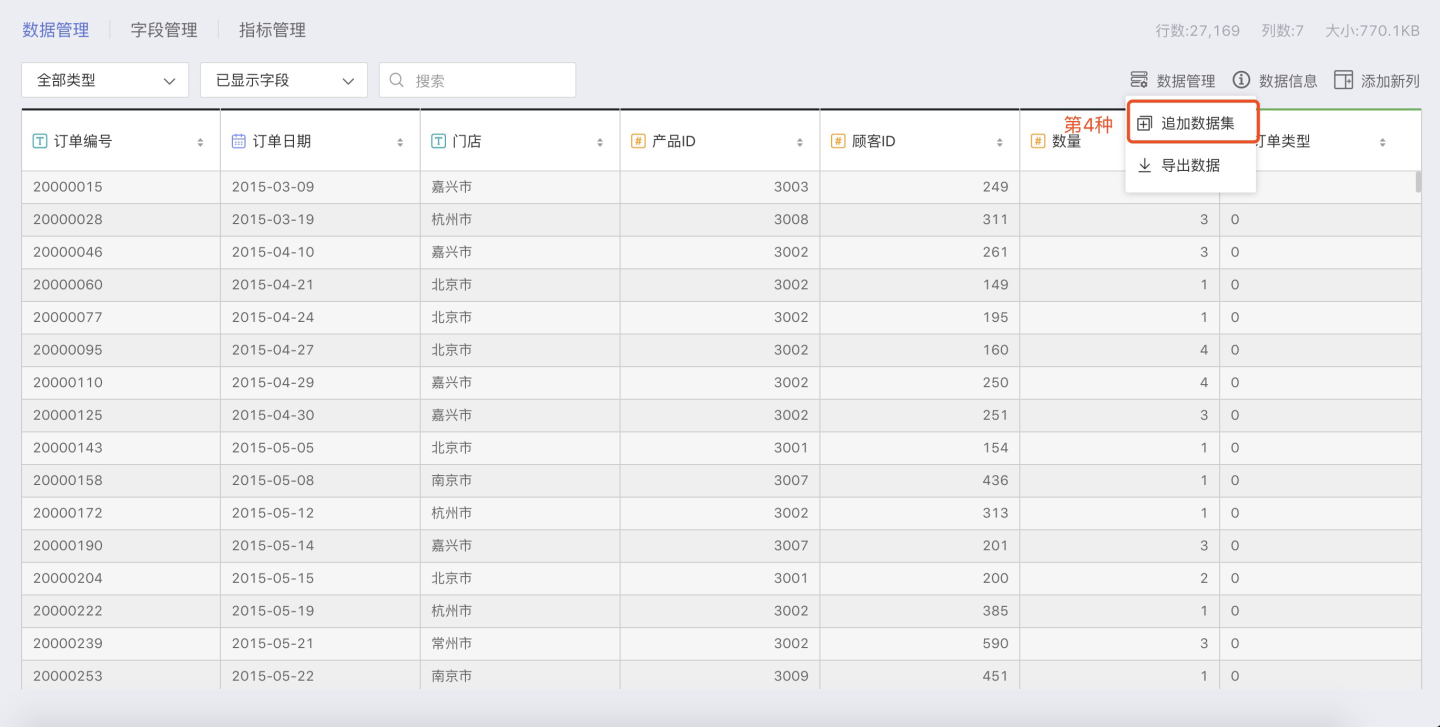Toggle sort order on 订单日期 column
The image size is (1440, 727).
(400, 143)
